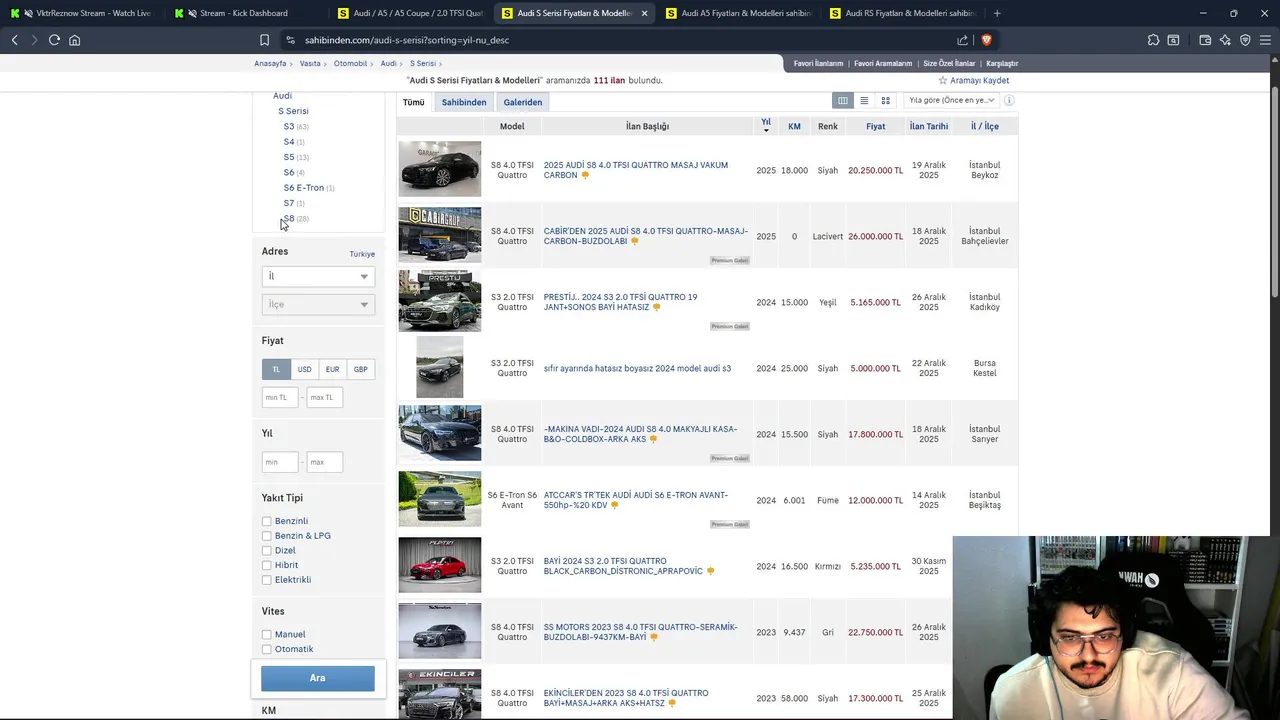Viewport: 1280px width, 720px height.
Task: Unmute VktrReznow Stream tab audio icon
Action: pyautogui.click(x=29, y=13)
